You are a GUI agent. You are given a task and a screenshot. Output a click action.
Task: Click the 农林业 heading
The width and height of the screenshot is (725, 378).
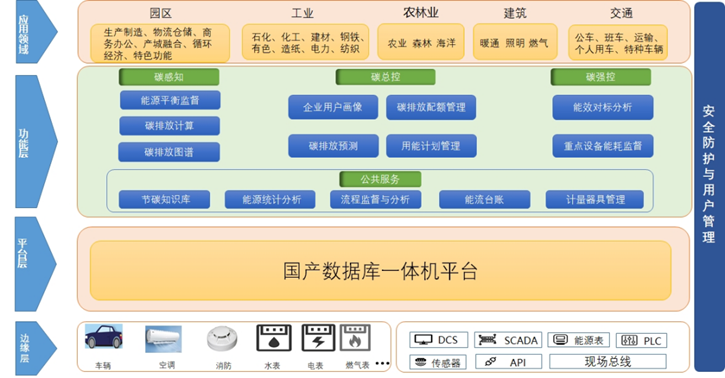tap(421, 13)
